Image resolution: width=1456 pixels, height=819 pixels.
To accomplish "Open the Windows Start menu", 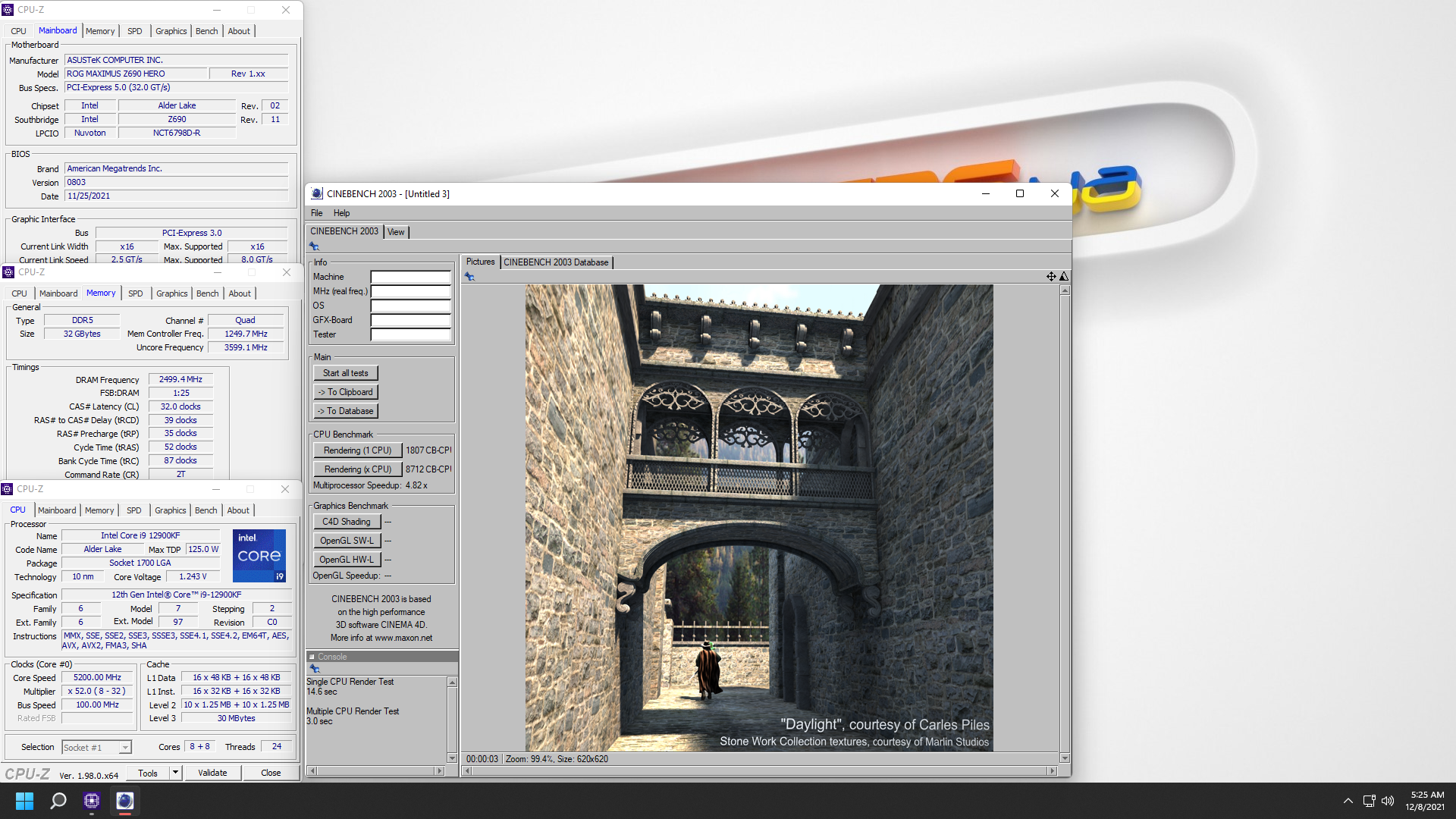I will click(24, 801).
